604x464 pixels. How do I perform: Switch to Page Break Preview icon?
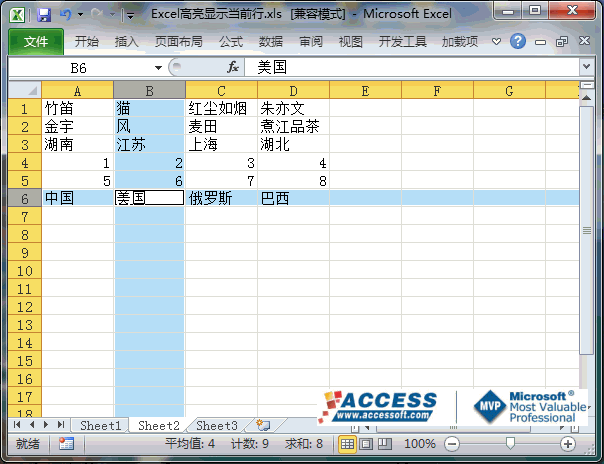click(384, 444)
